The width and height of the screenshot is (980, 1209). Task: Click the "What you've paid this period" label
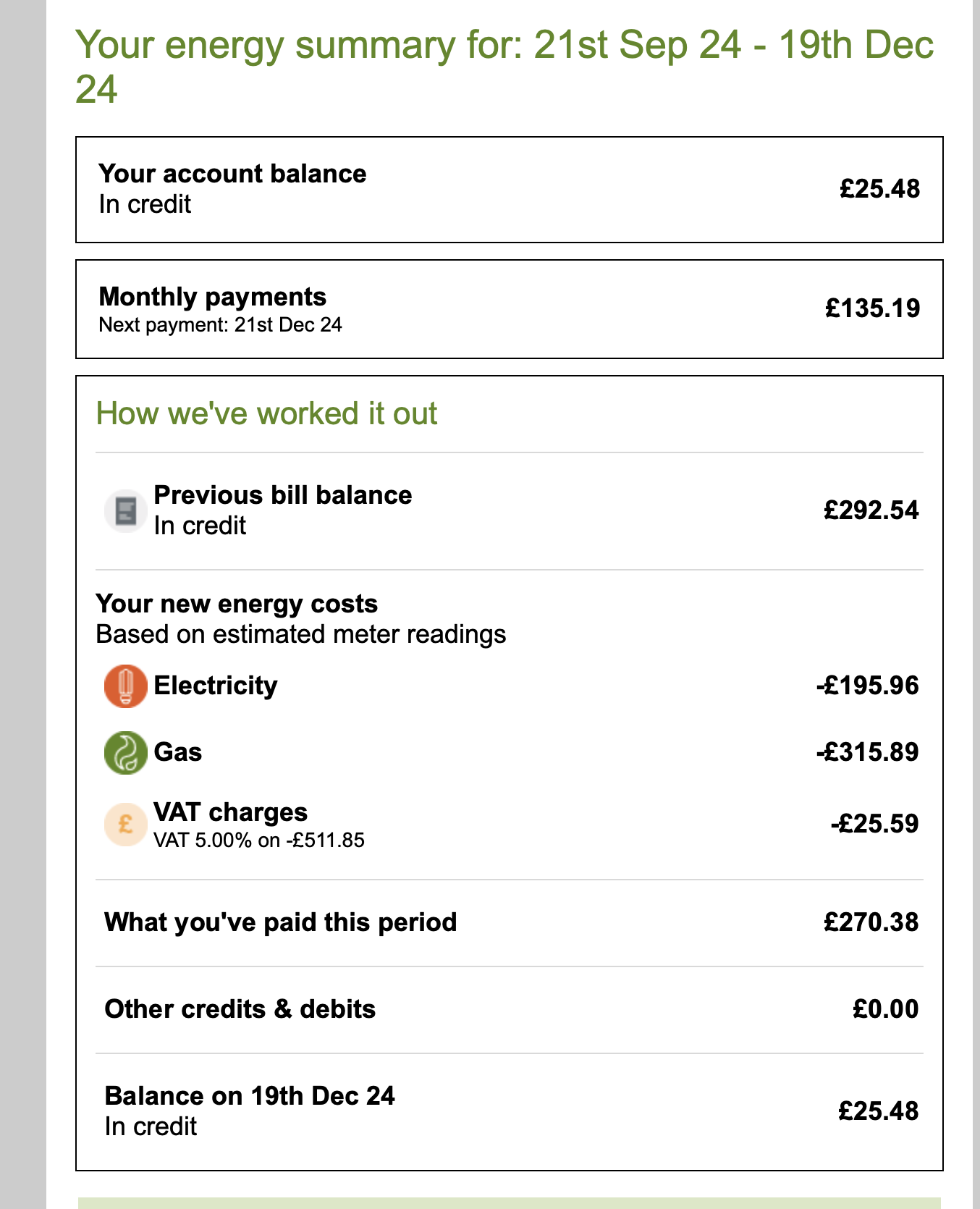(280, 922)
